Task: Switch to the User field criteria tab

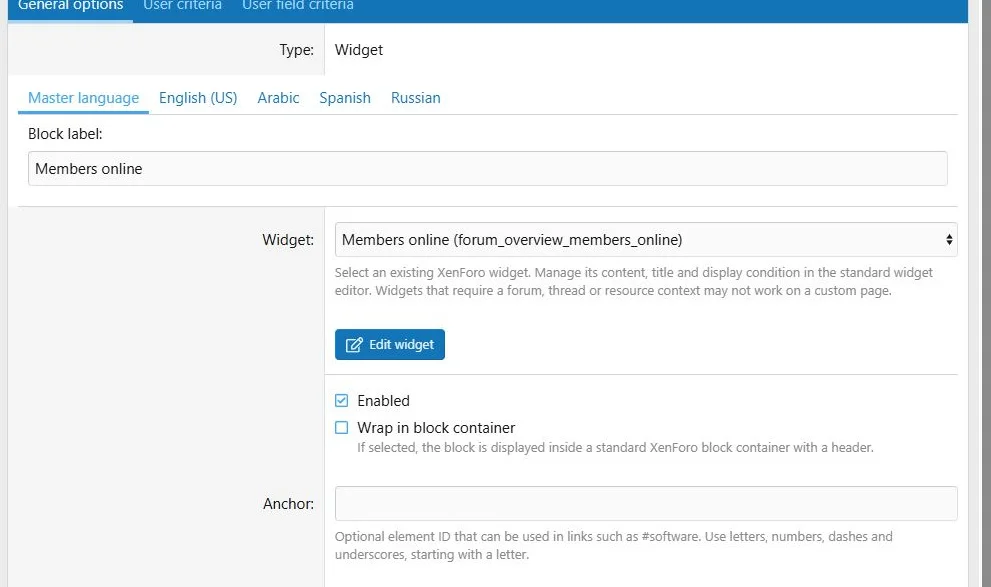Action: [x=298, y=7]
